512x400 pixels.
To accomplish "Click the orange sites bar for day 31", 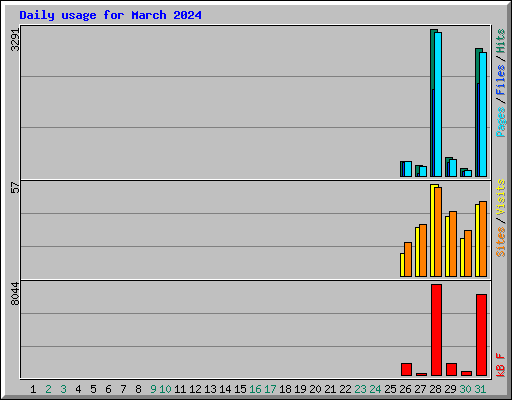I will (x=483, y=239).
